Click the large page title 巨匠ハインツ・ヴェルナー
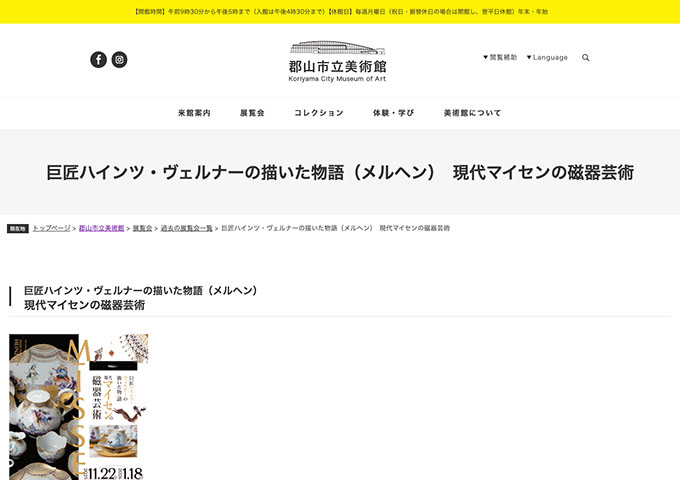Image resolution: width=680 pixels, height=480 pixels. click(340, 172)
